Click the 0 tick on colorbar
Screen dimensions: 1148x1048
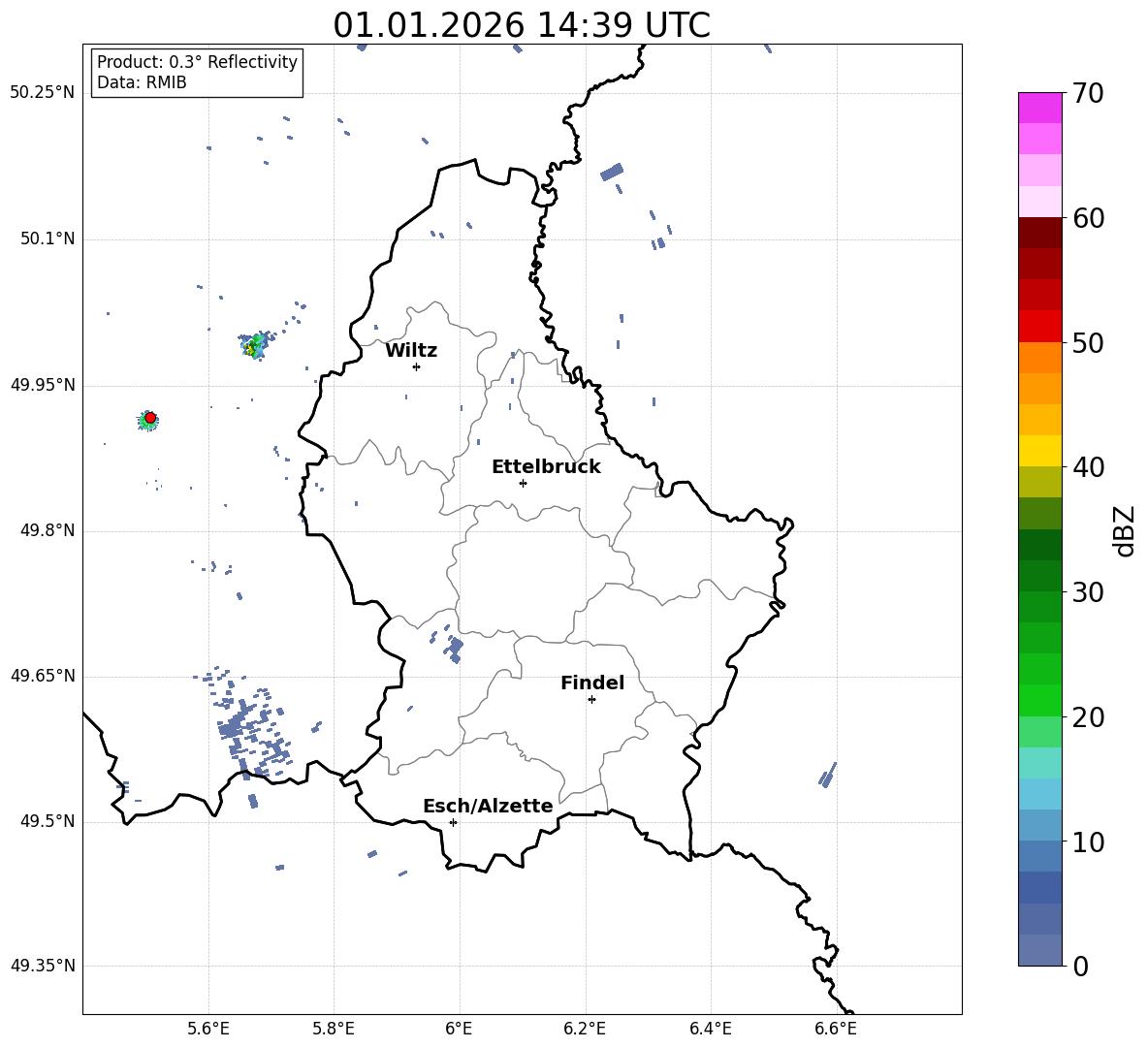(1080, 966)
